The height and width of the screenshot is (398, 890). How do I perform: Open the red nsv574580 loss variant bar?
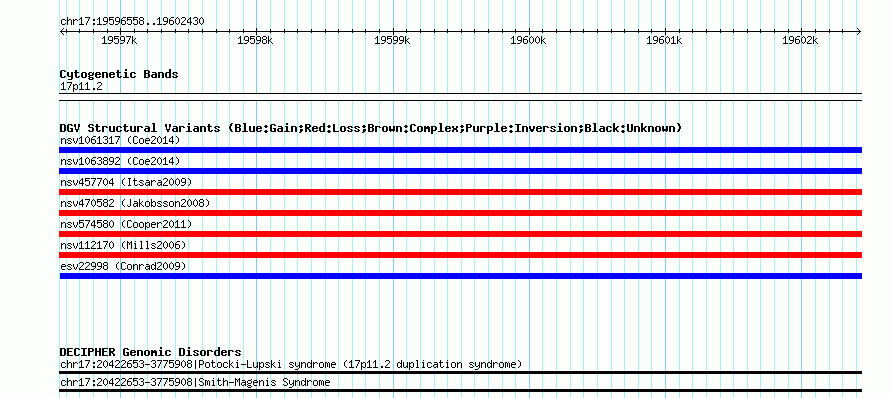pyautogui.click(x=460, y=234)
